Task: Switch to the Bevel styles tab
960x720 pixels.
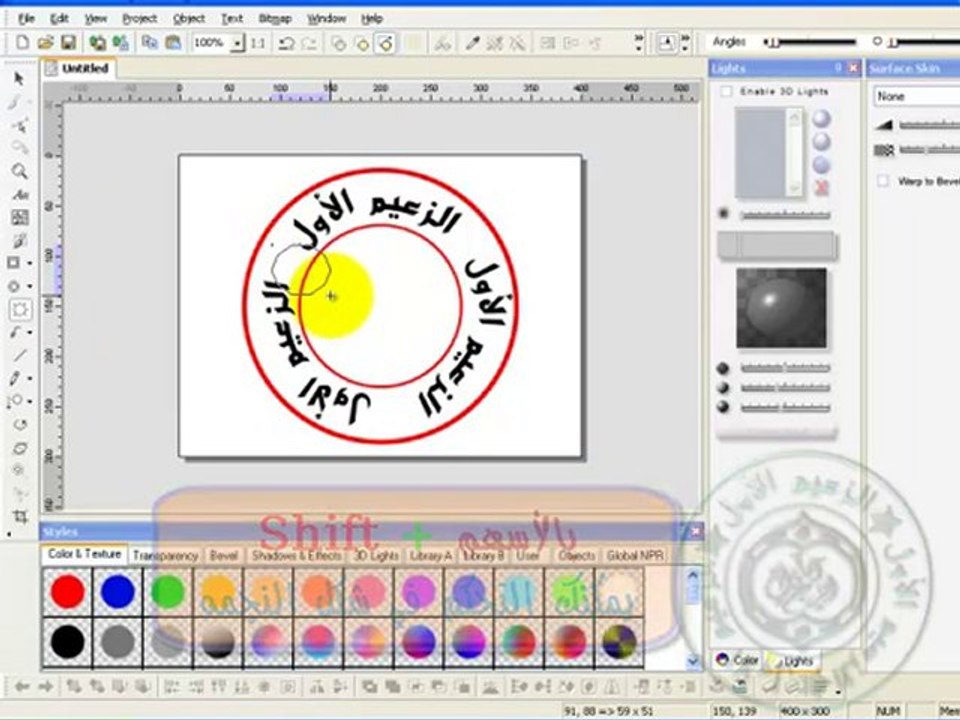Action: click(x=223, y=555)
